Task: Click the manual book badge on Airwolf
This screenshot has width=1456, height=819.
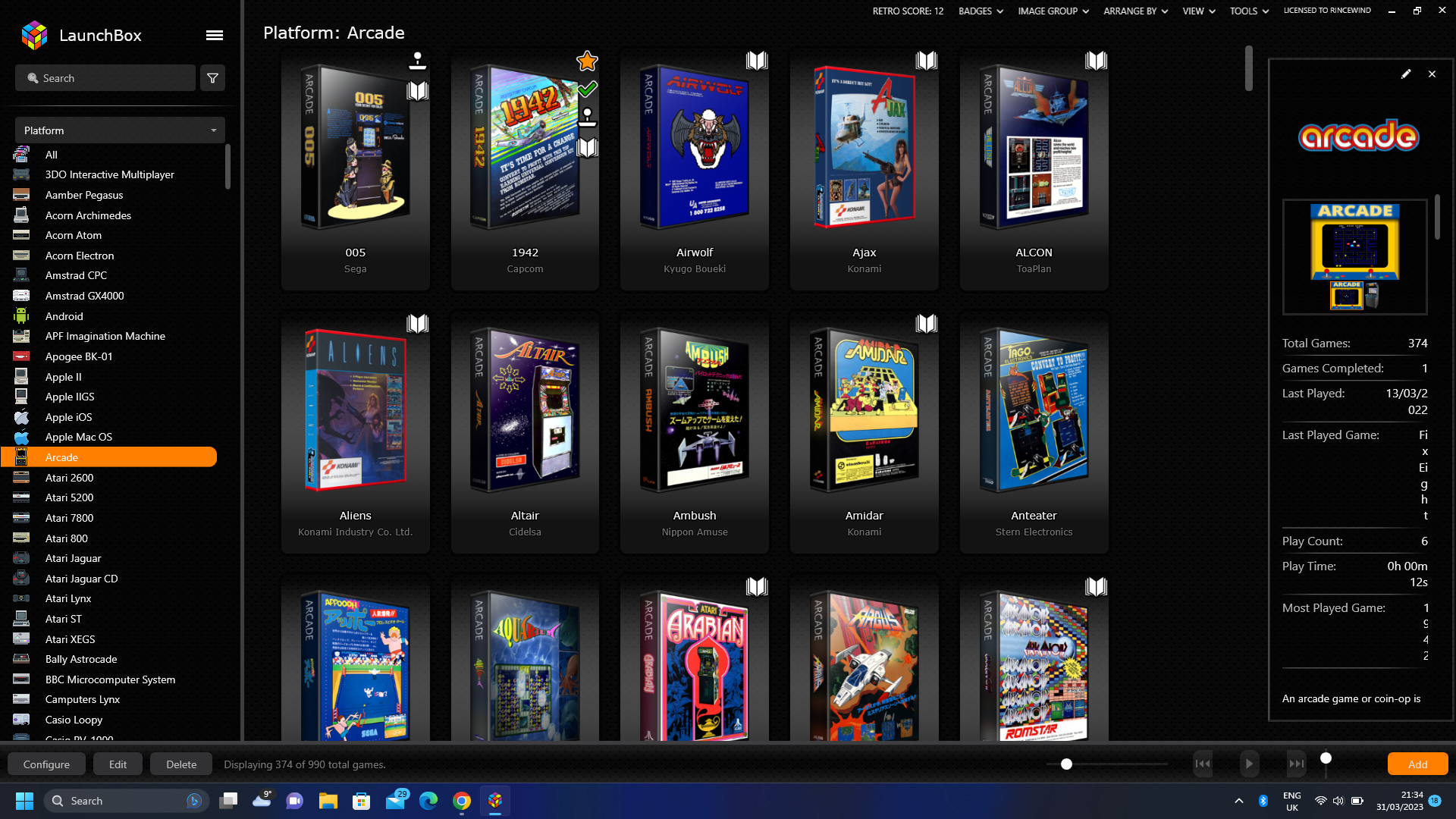Action: pyautogui.click(x=757, y=61)
